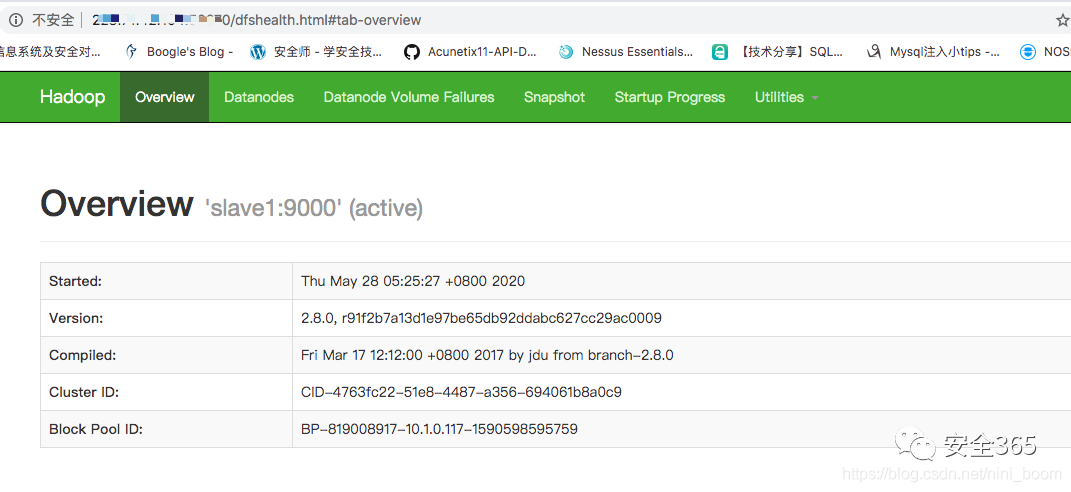Open the WordPress-icon security bookmark
This screenshot has height=492, width=1071.
pos(259,52)
